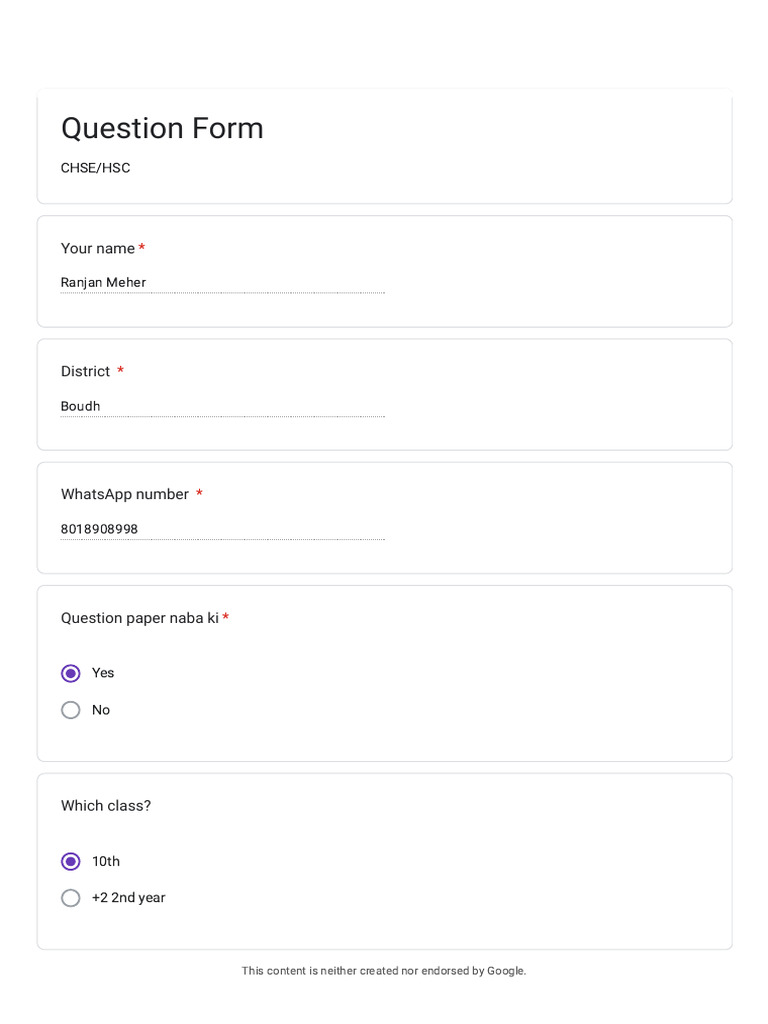
Task: Choose the 10th class option
Action: coord(71,861)
